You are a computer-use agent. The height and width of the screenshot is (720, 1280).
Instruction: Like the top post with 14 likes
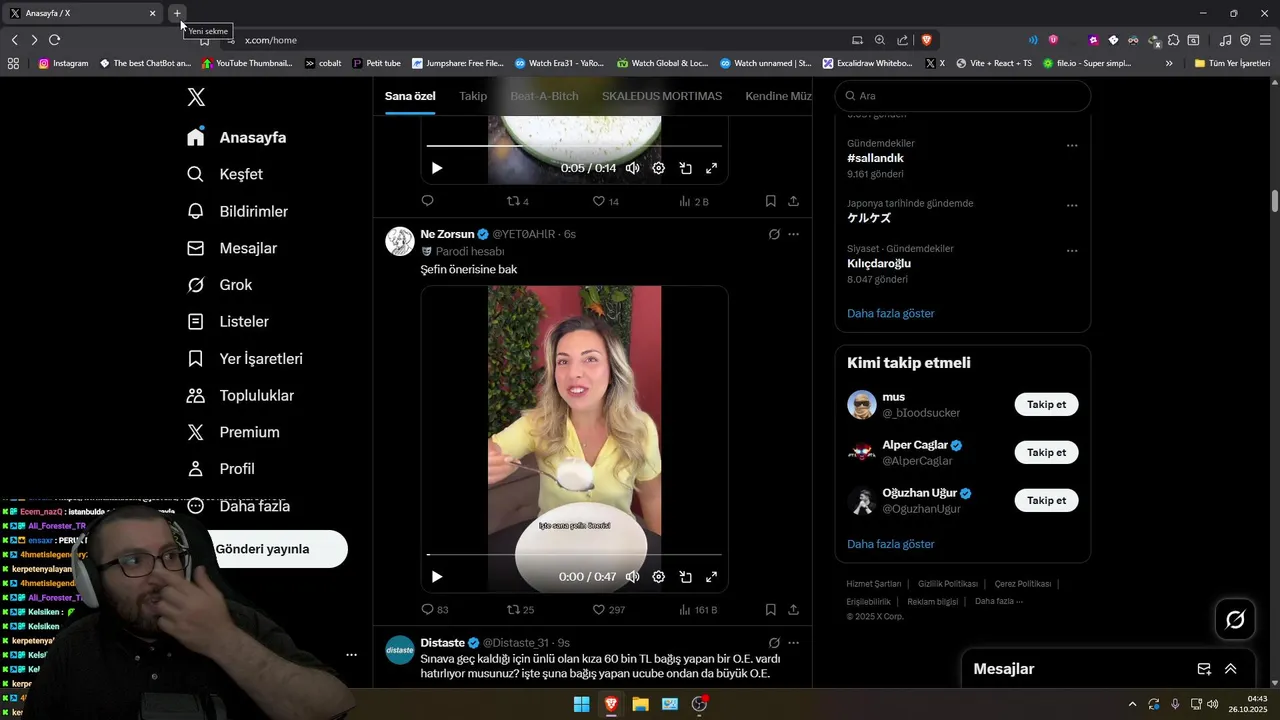pos(605,201)
